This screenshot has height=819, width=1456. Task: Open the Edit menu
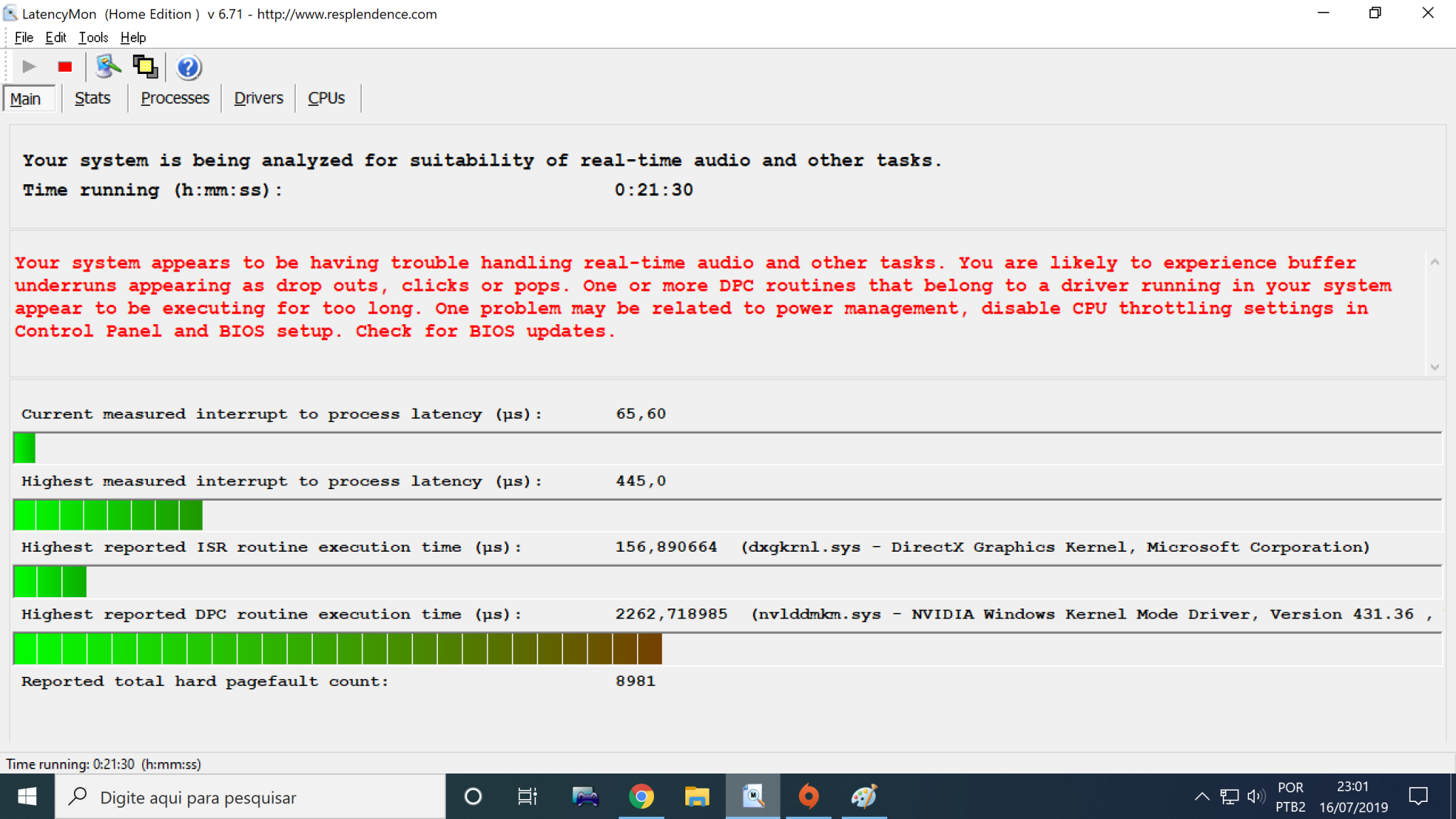pyautogui.click(x=55, y=38)
